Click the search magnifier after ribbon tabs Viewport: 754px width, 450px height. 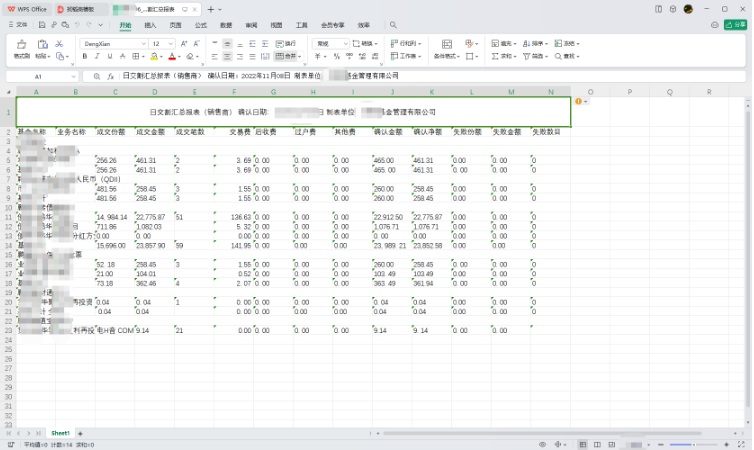pyautogui.click(x=393, y=25)
